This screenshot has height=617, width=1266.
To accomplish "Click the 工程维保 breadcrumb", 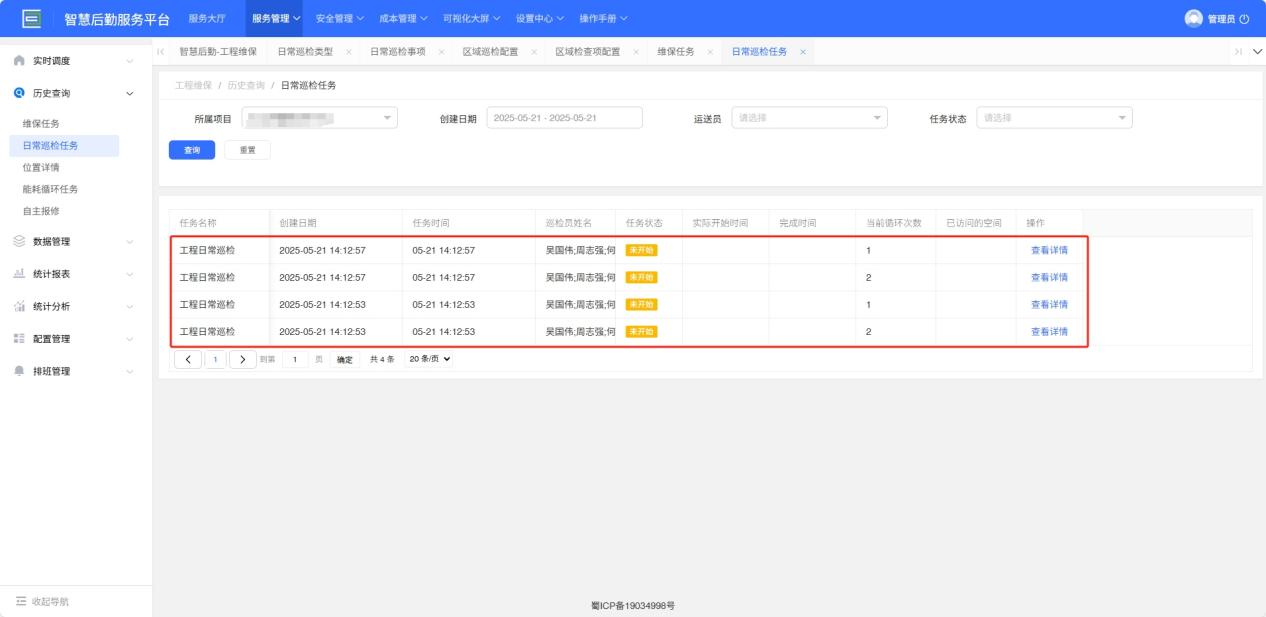I will [194, 85].
